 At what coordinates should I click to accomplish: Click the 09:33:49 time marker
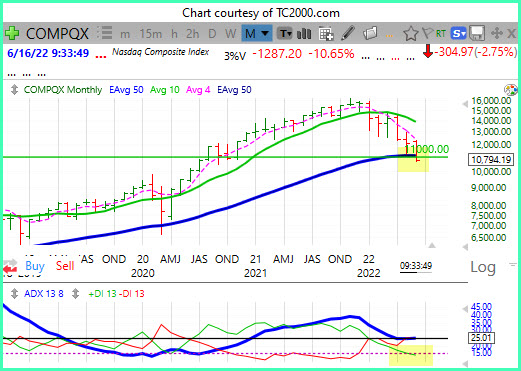coord(416,266)
